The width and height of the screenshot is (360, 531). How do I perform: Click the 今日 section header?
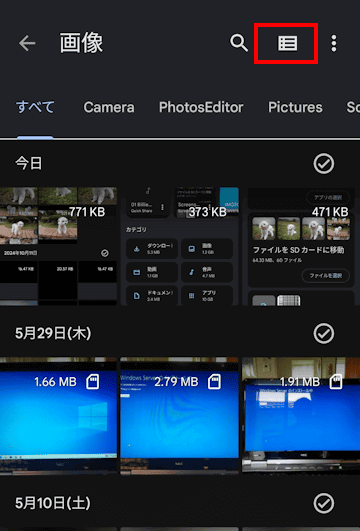(28, 164)
